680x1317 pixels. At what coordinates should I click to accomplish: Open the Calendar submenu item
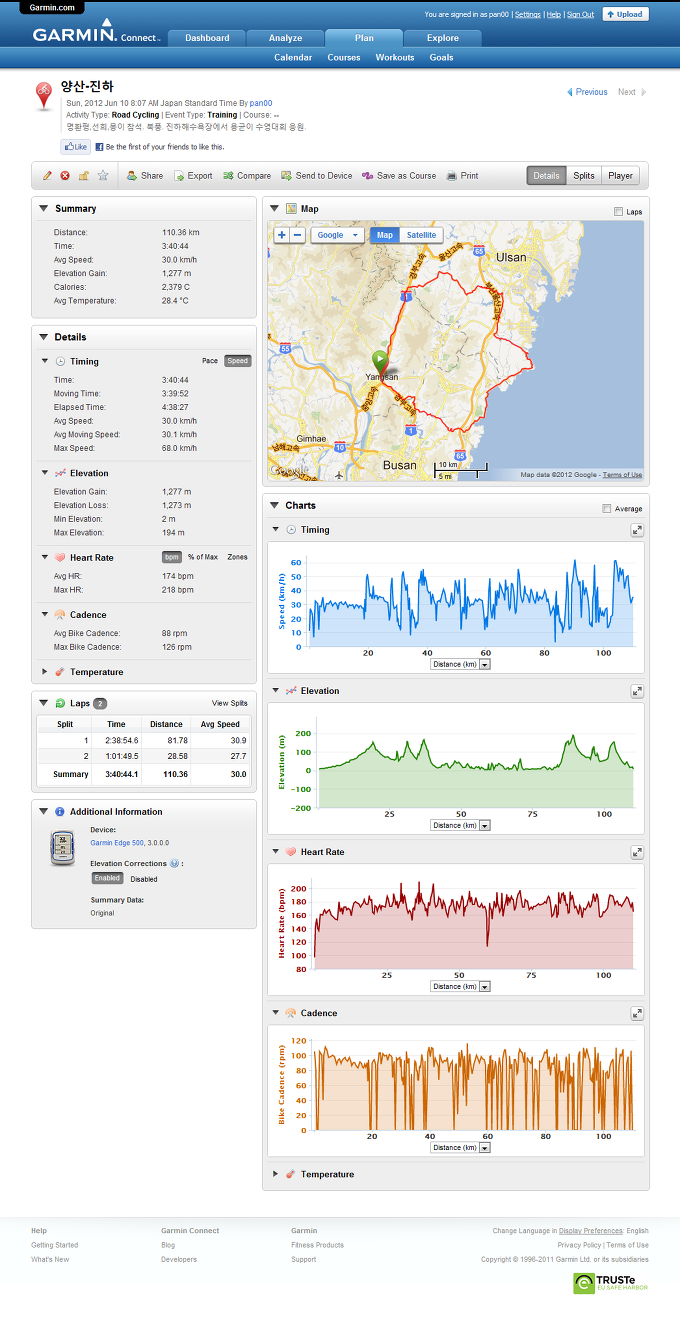tap(293, 58)
